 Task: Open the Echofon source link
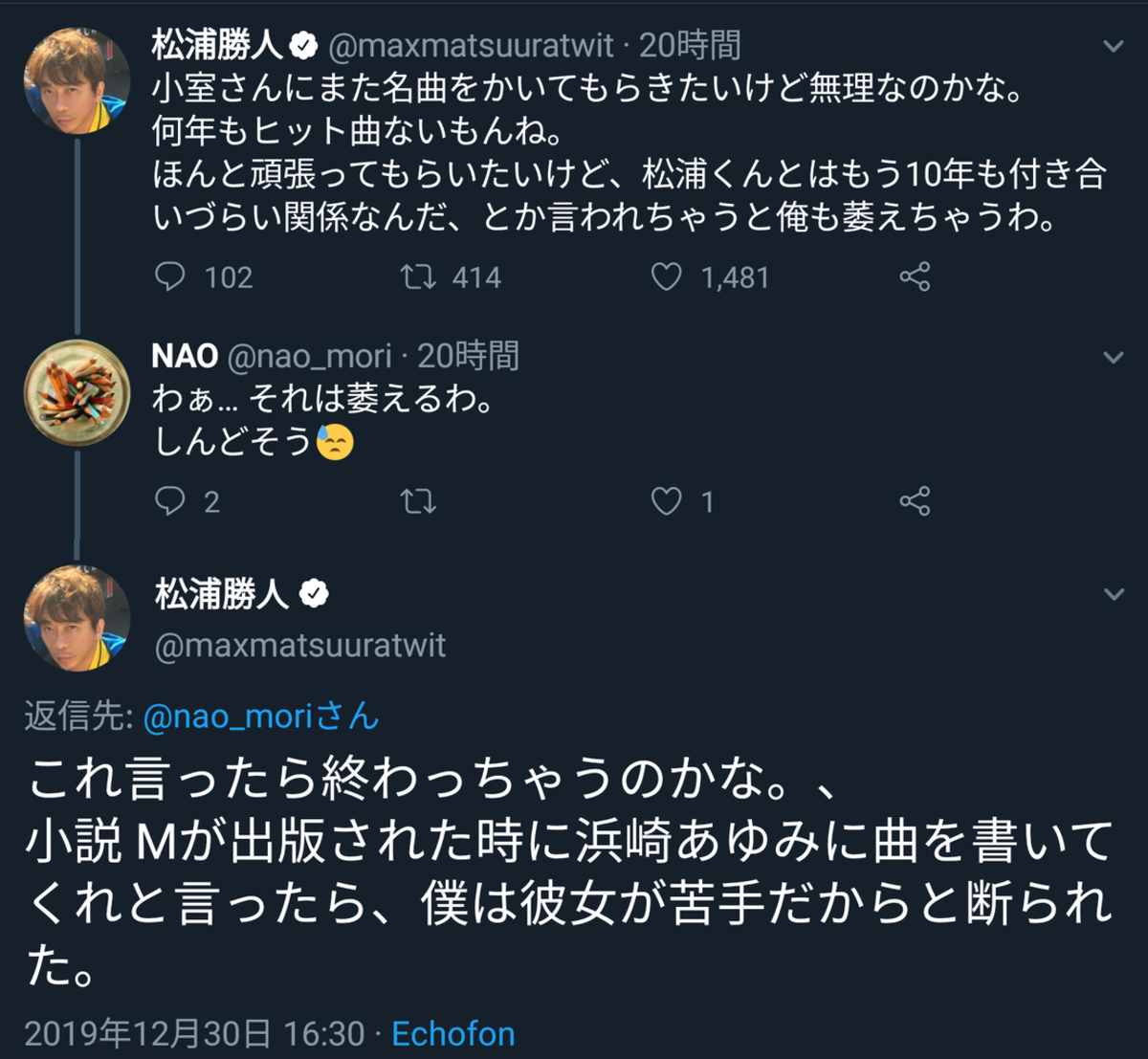coord(453,1034)
